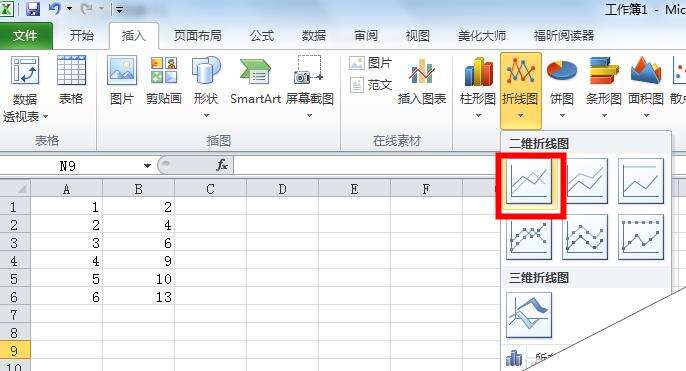The width and height of the screenshot is (686, 371).
Task: Switch to the 审阅 tab
Action: coord(366,35)
